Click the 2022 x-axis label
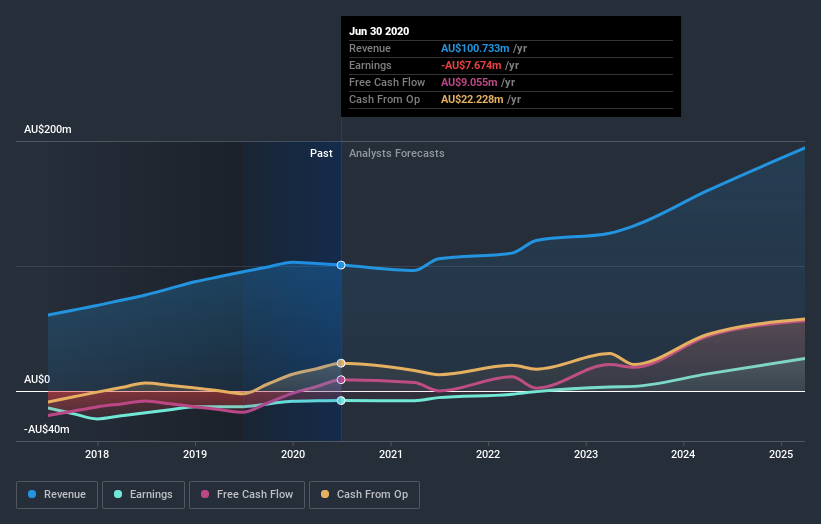The height and width of the screenshot is (524, 821). pyautogui.click(x=488, y=454)
